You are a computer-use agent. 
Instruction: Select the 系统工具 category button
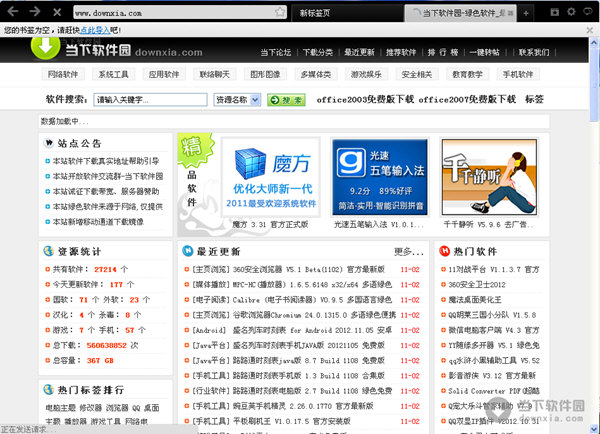tap(113, 74)
